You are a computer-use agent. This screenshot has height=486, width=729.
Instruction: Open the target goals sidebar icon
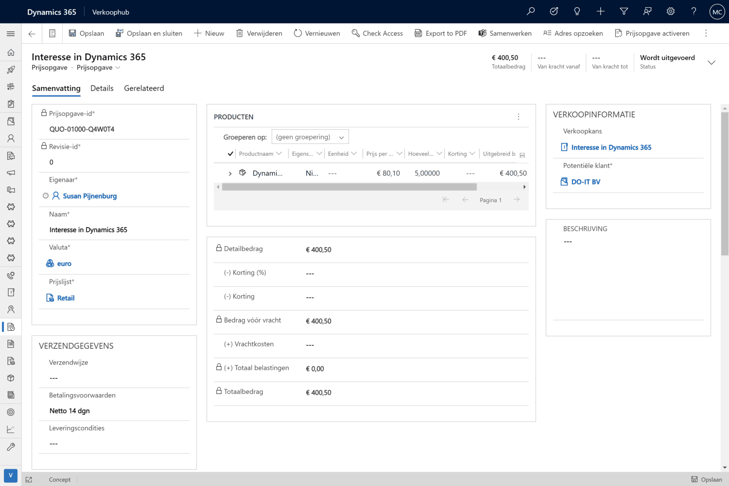pos(11,412)
